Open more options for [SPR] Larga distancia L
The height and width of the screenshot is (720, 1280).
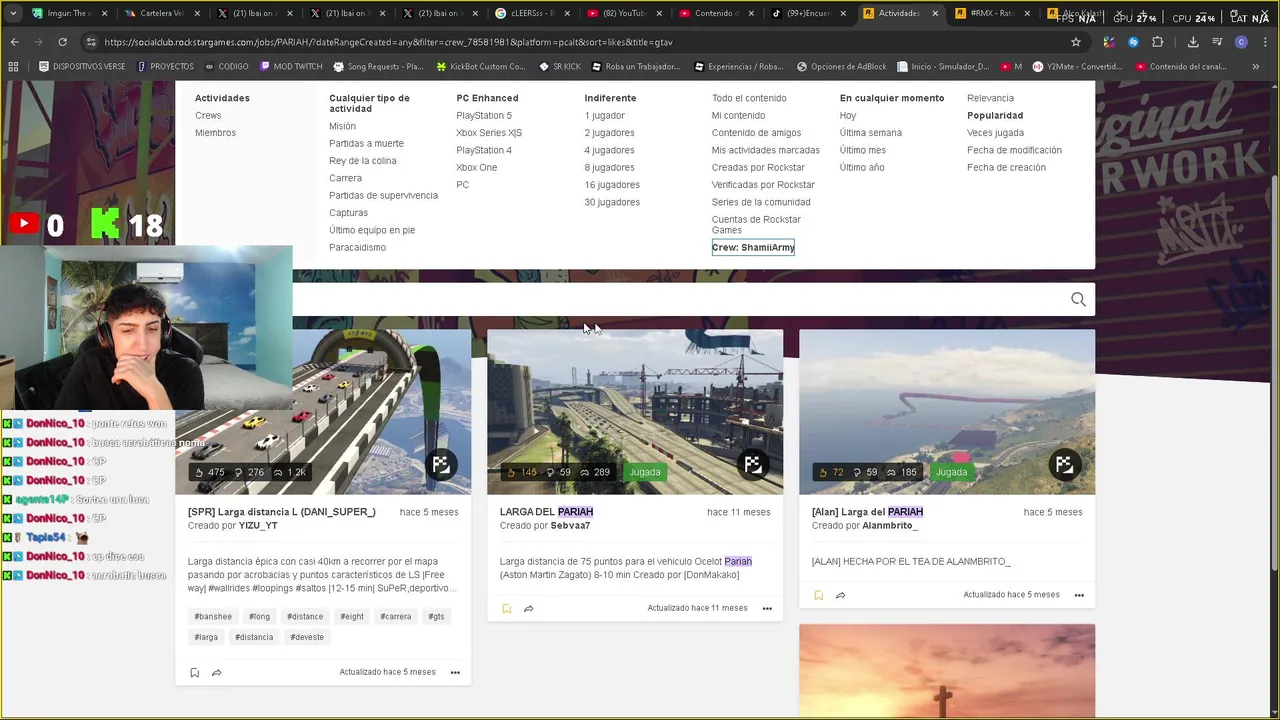[x=455, y=672]
